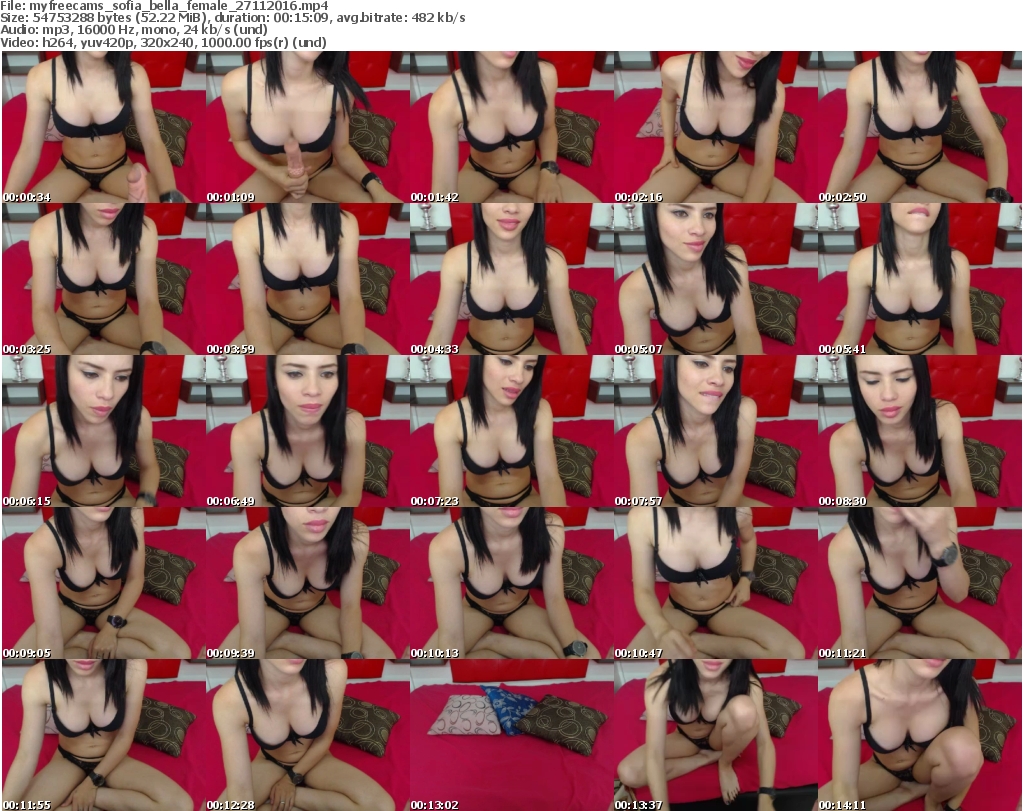Open the thumbnail labeled 00:07:23
Viewport: 1024px width, 811px height.
click(x=511, y=431)
